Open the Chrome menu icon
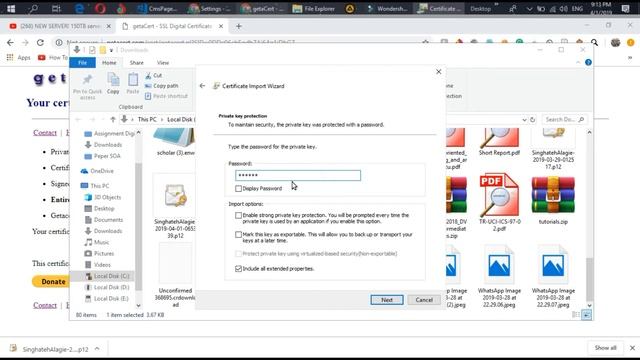This screenshot has width=640, height=360. click(631, 42)
